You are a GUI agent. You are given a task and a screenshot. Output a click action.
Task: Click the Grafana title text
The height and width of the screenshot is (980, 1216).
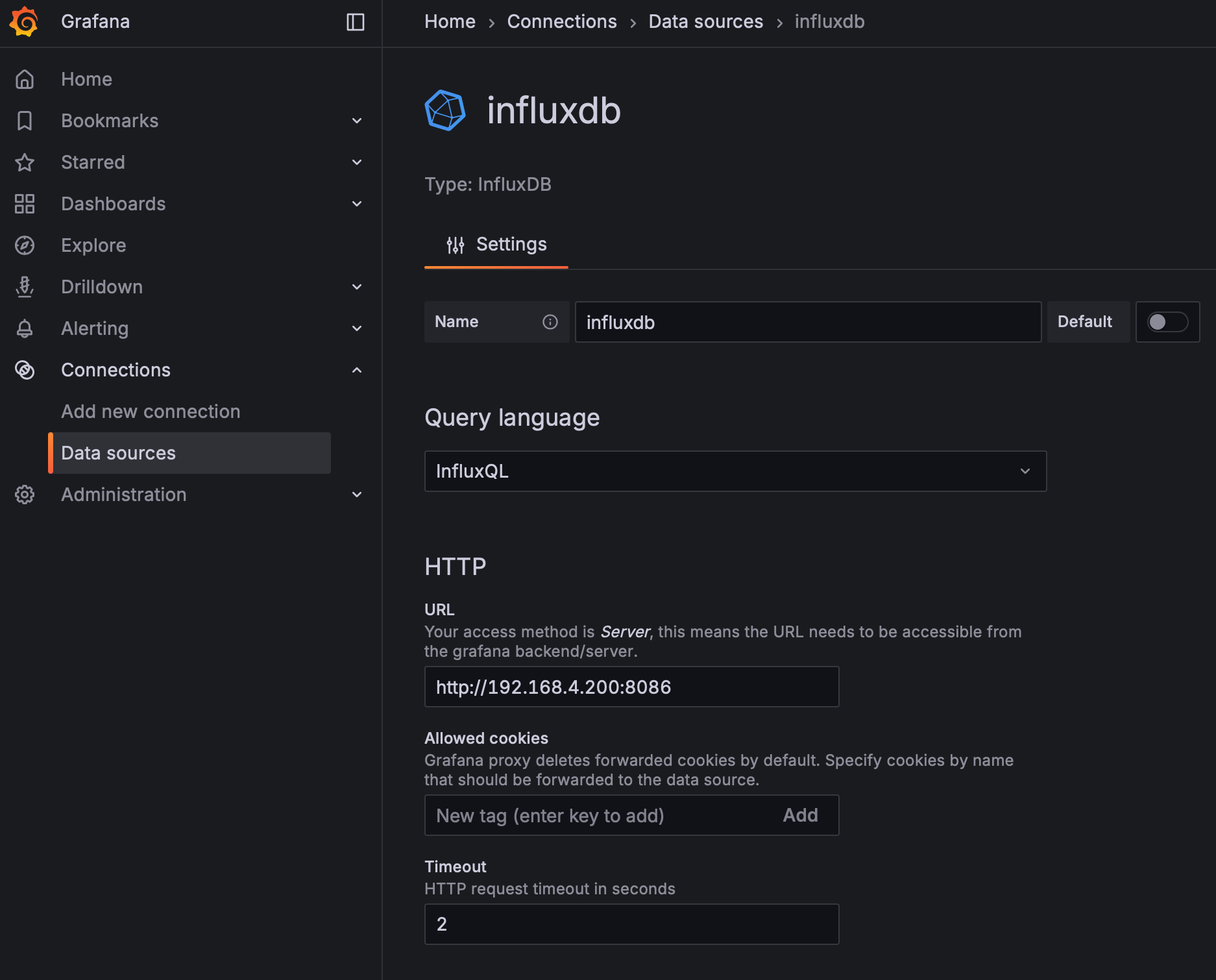pos(95,21)
